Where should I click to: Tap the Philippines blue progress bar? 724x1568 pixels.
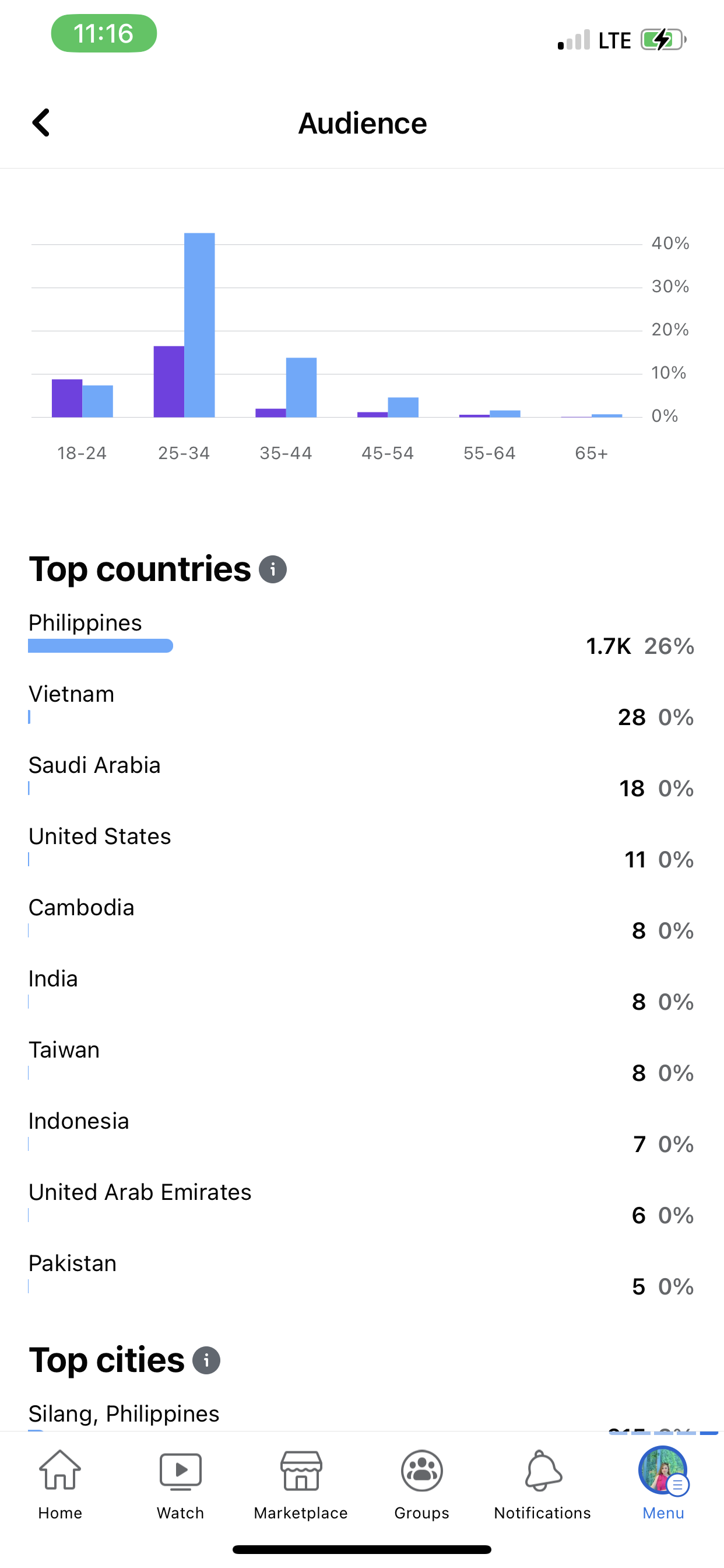[x=100, y=646]
